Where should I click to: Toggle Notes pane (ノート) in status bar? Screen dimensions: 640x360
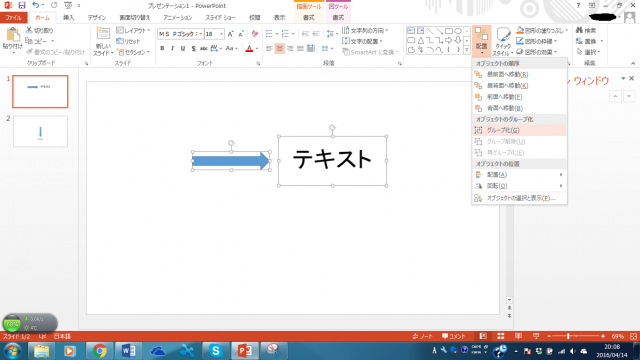coord(422,336)
